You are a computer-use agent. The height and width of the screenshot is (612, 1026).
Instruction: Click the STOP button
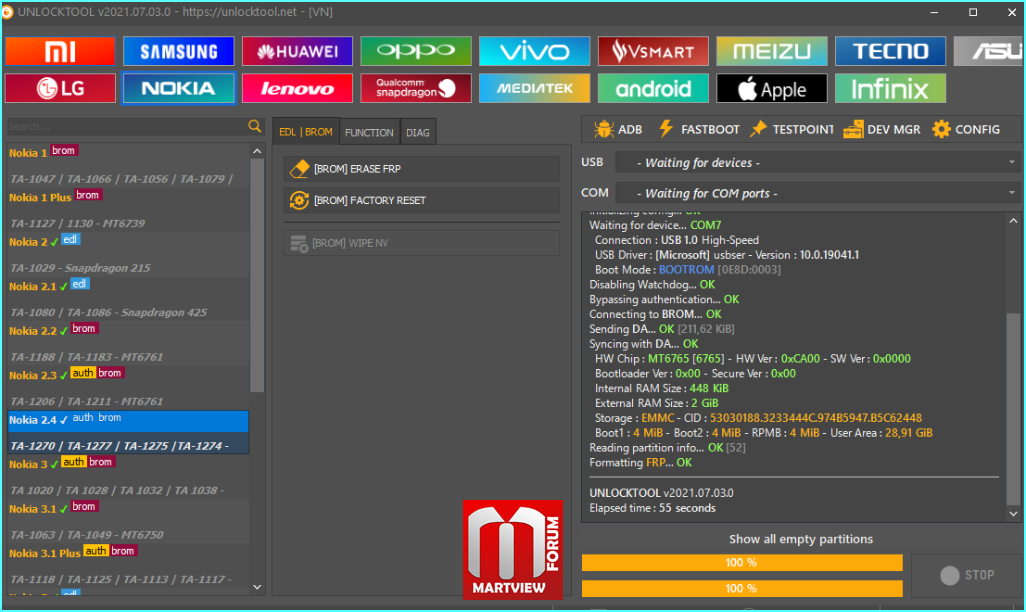coord(966,575)
